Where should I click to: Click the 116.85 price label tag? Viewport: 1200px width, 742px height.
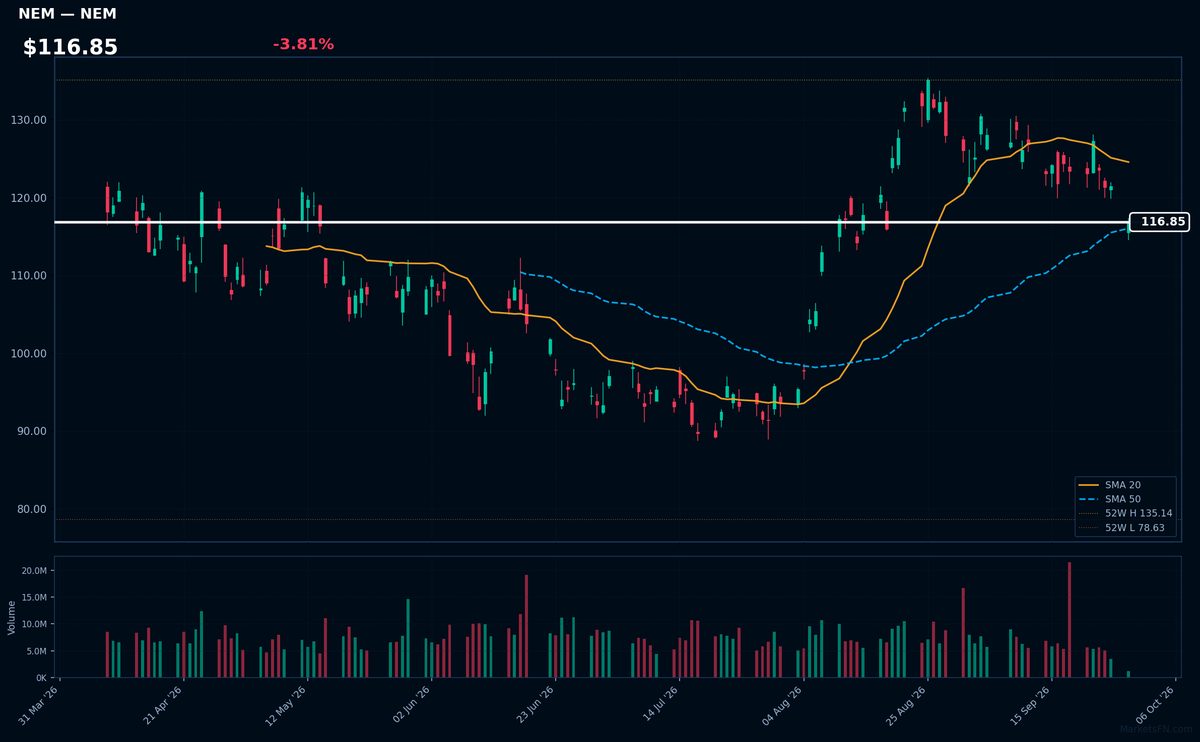point(1159,222)
